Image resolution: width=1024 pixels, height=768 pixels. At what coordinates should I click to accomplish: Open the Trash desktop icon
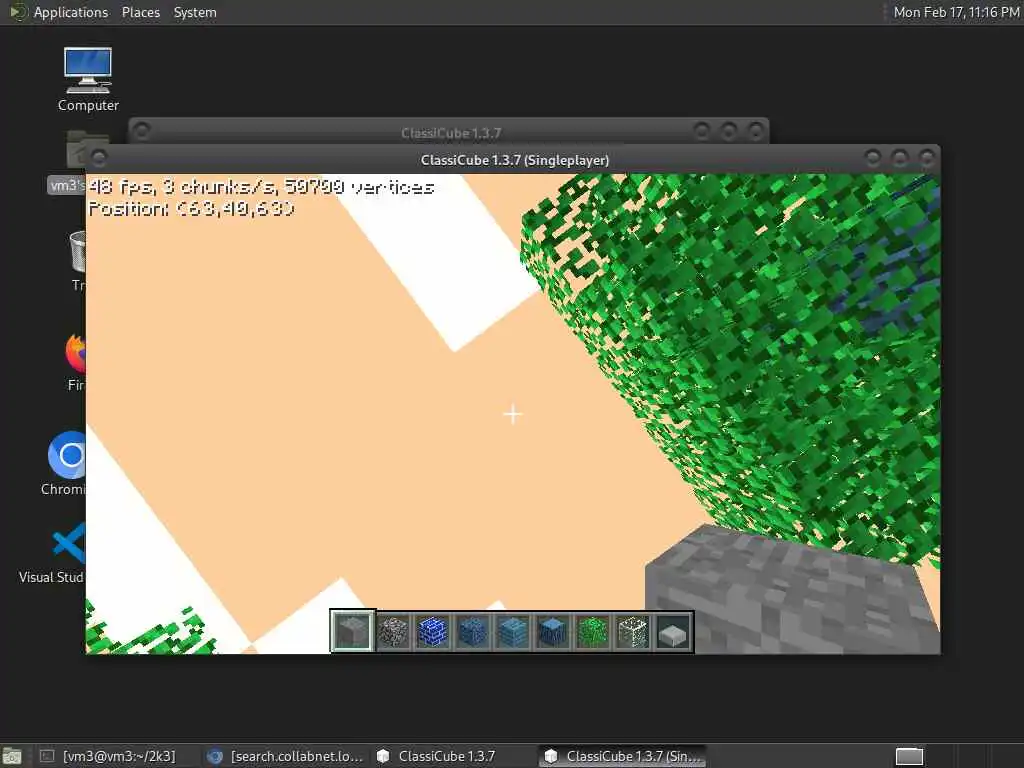tap(77, 260)
